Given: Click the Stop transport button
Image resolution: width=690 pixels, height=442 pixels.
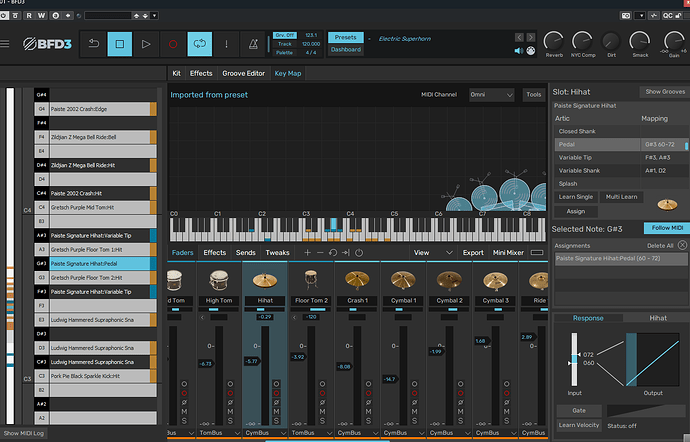Looking at the screenshot, I should click(120, 44).
